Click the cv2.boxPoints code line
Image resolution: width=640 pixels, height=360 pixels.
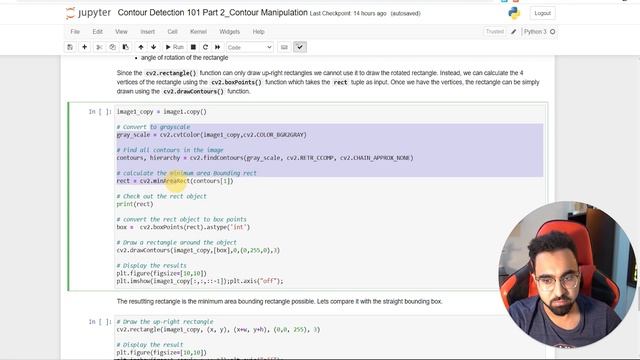click(x=183, y=227)
